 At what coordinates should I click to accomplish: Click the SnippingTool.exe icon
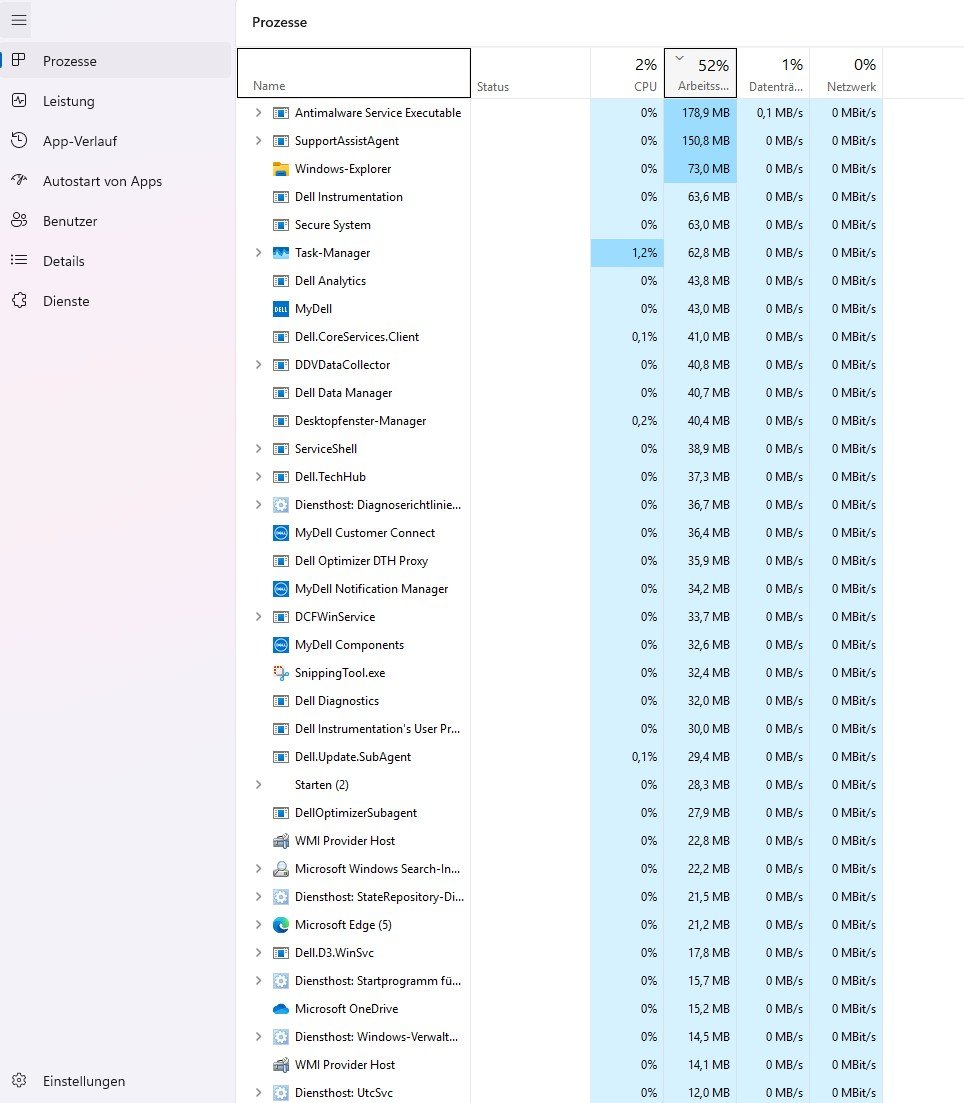[281, 672]
